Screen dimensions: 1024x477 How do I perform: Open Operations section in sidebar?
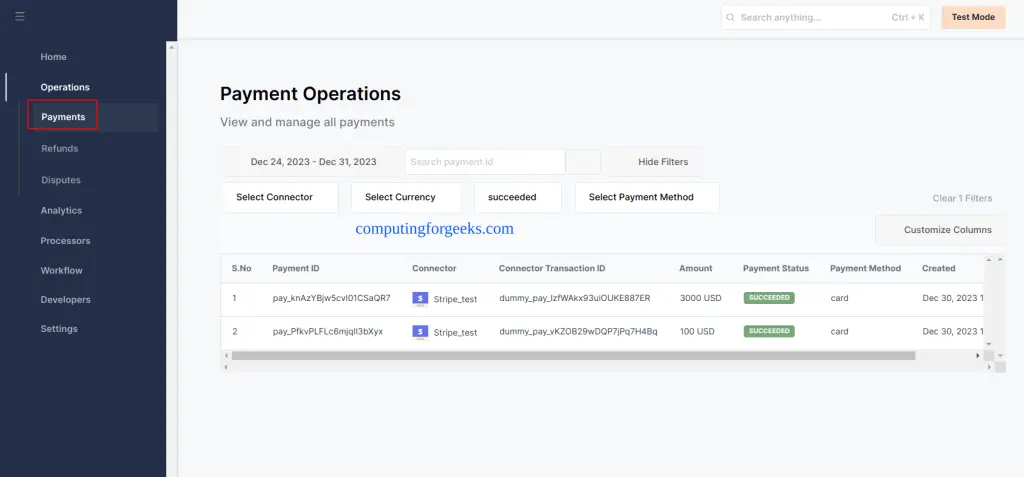tap(65, 87)
